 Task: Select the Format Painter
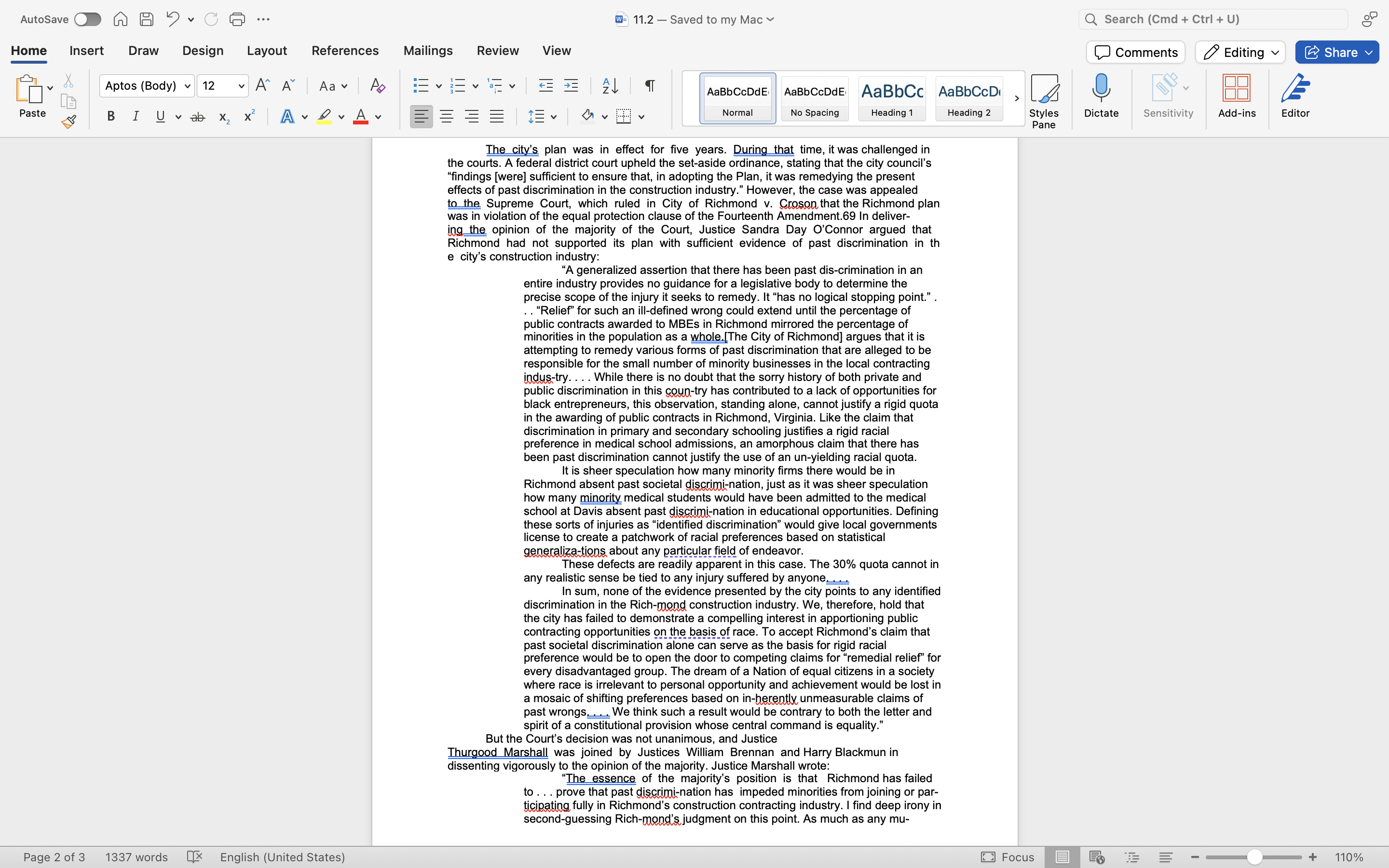pyautogui.click(x=69, y=121)
